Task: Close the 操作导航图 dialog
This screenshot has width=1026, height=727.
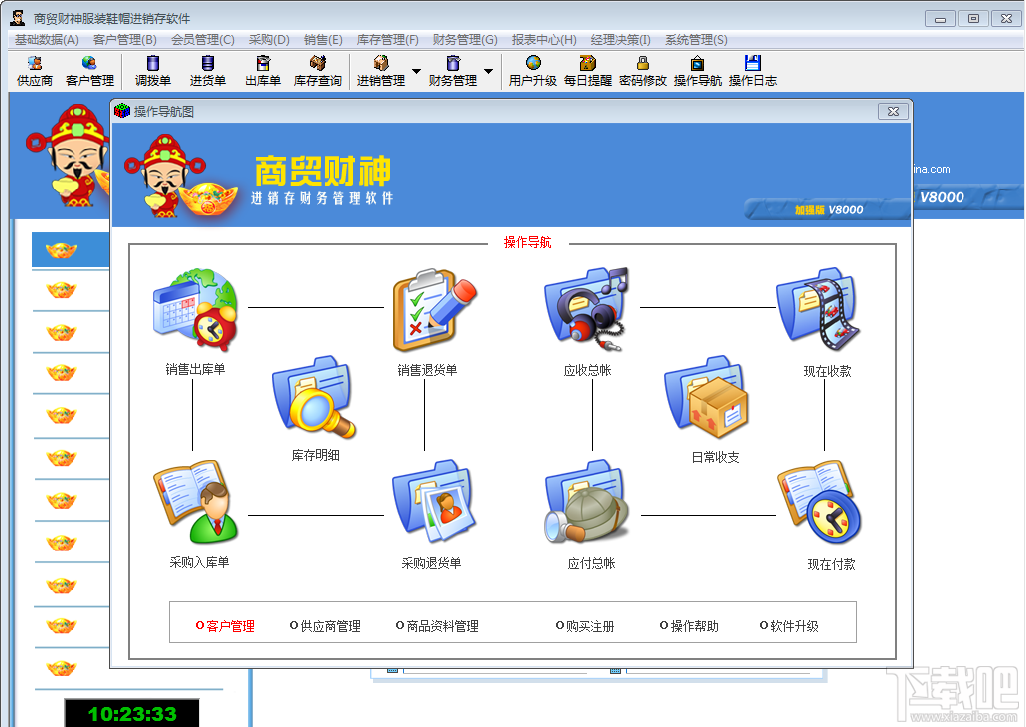Action: [893, 111]
